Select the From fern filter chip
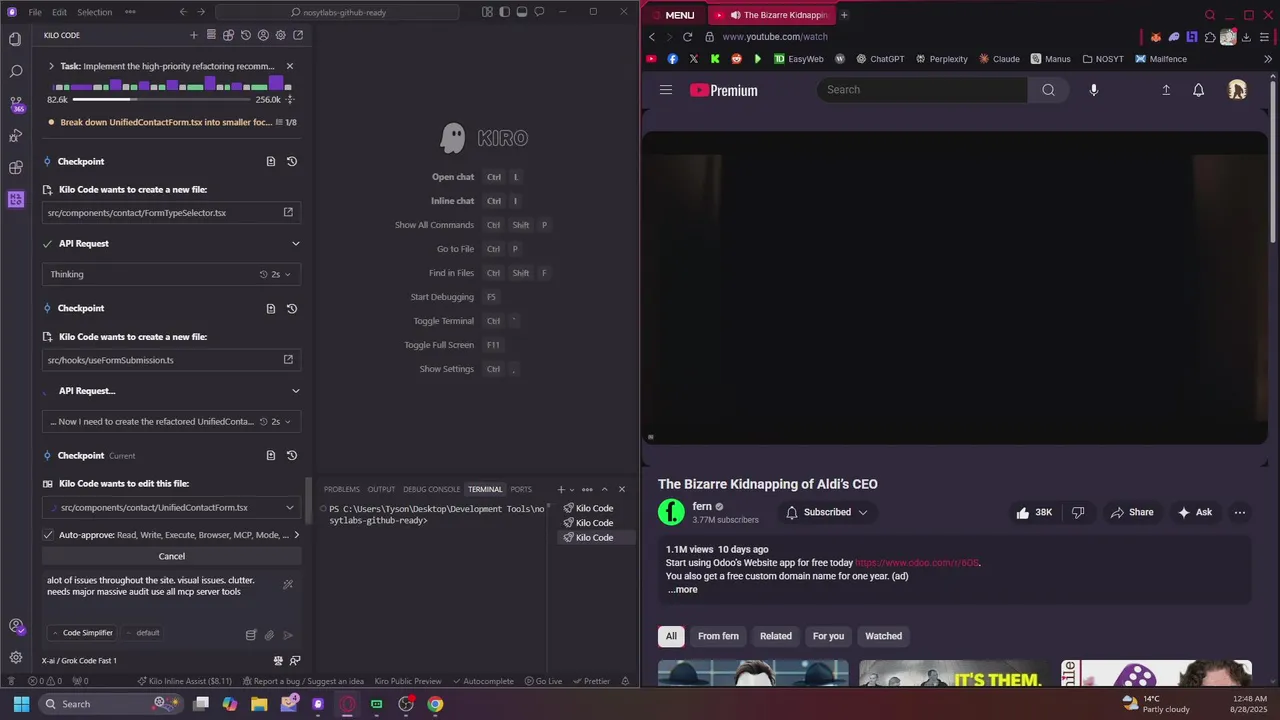Screen dimensions: 1280x720 pyautogui.click(x=718, y=636)
